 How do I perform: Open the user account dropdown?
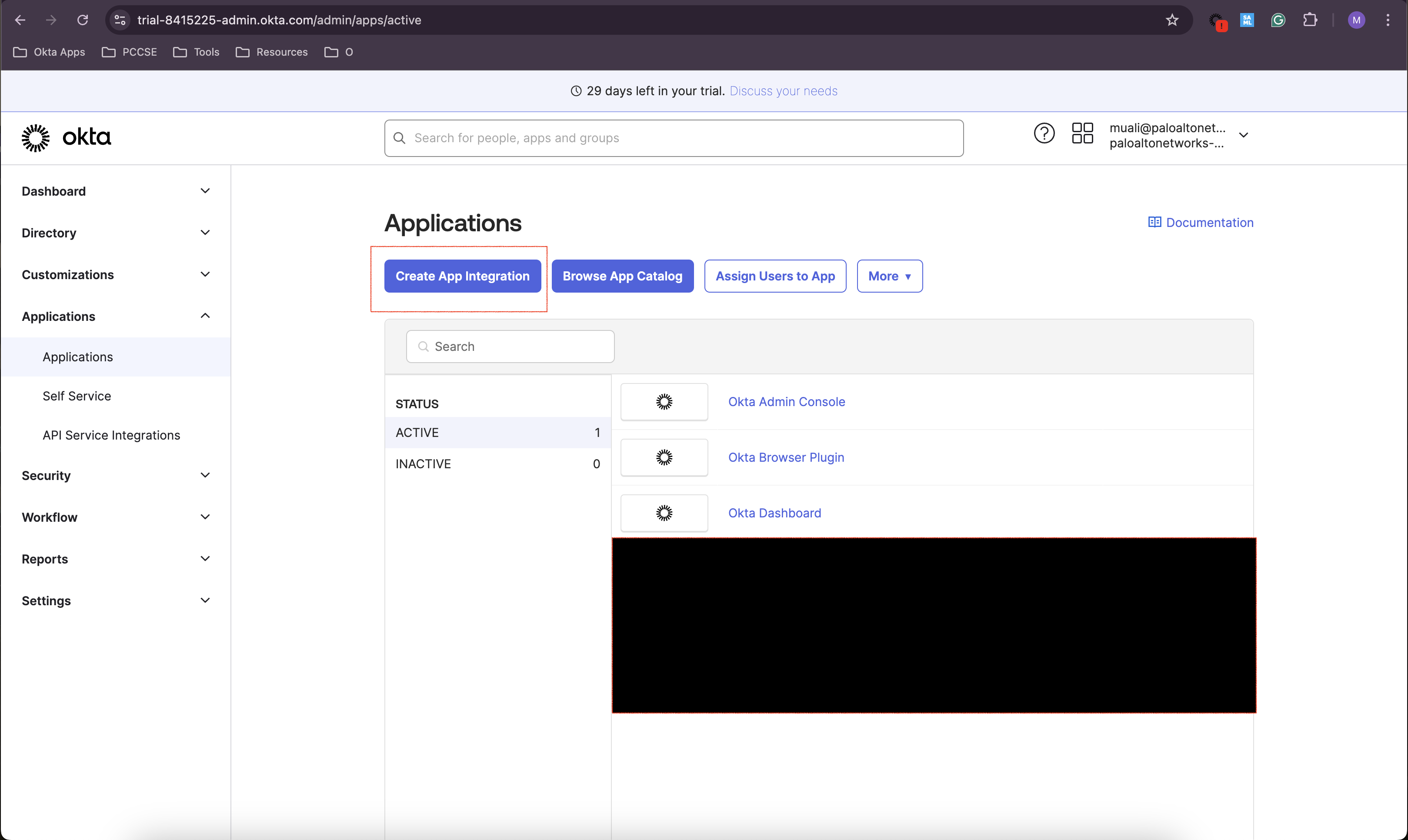coord(1243,135)
